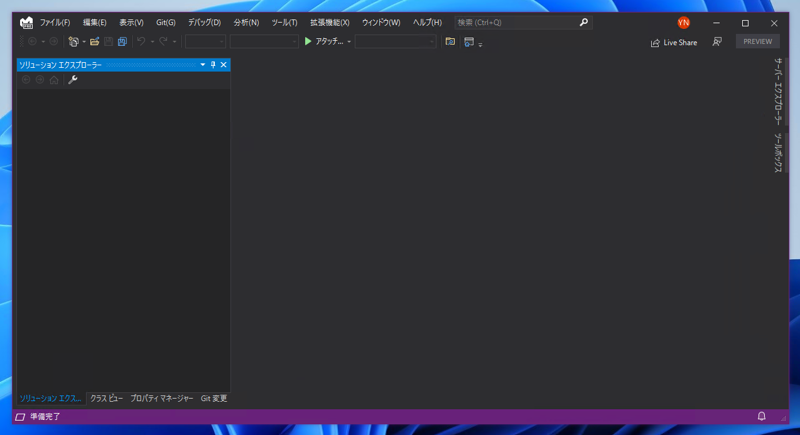Open the ウィンドウ(W) menu
Screen dimensions: 800x435
click(x=381, y=22)
